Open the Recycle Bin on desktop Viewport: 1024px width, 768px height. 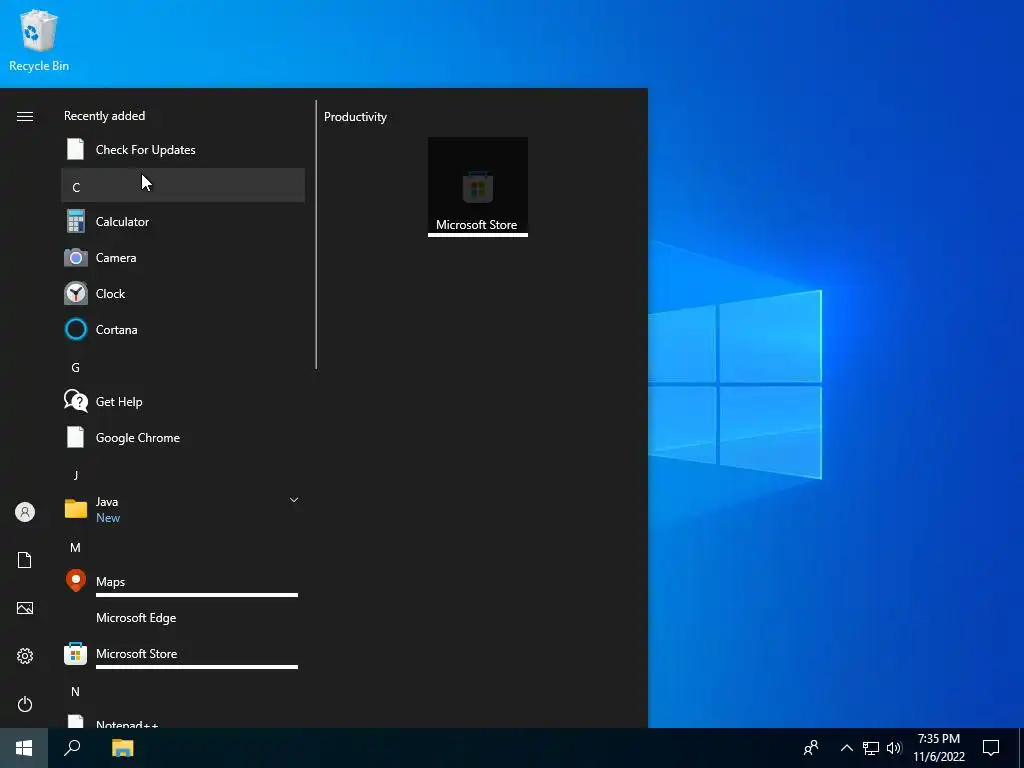pos(39,40)
